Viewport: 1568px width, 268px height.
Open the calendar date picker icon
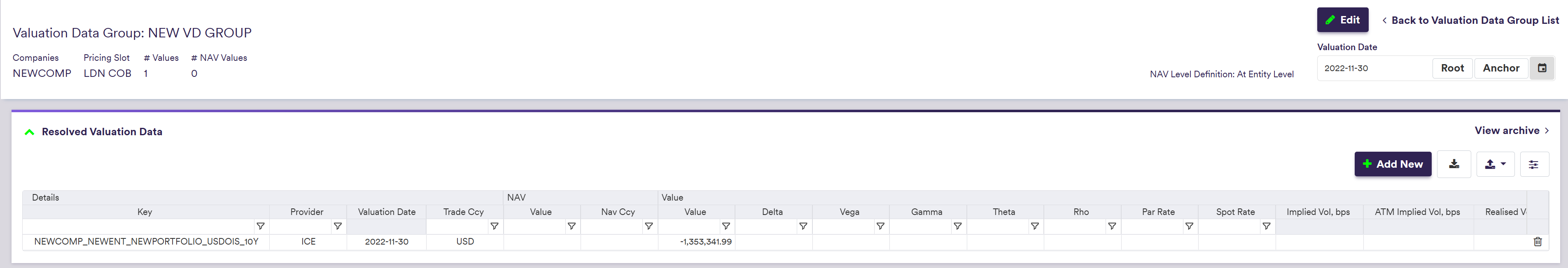point(1541,68)
